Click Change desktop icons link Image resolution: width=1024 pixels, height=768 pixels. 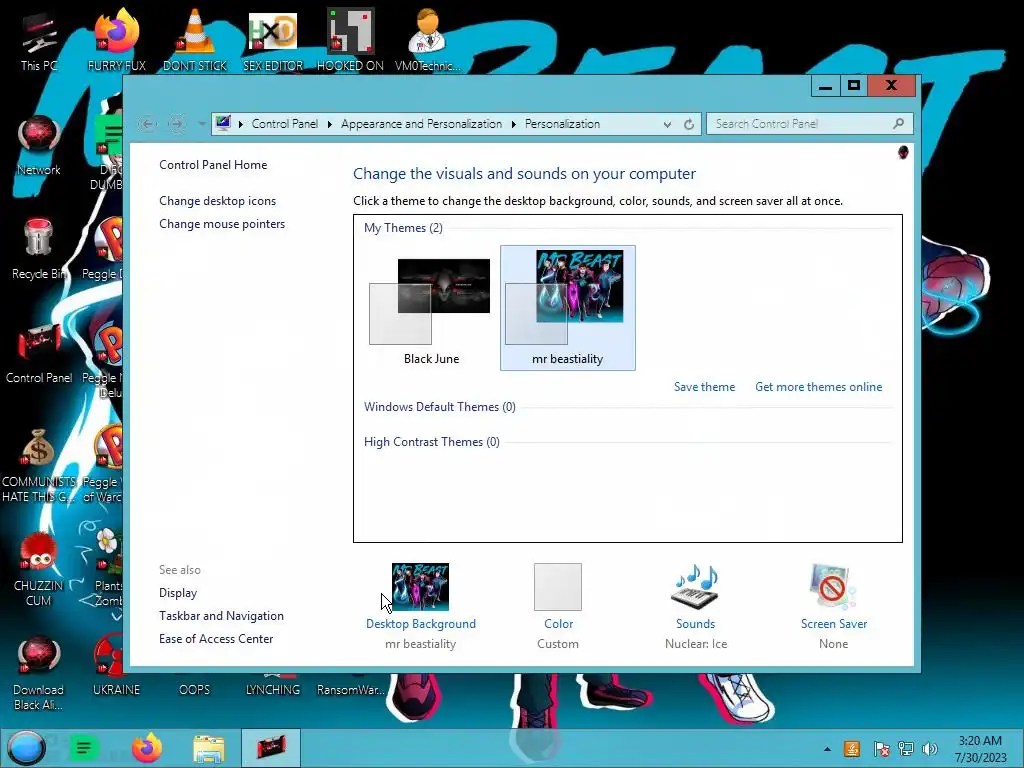click(217, 201)
